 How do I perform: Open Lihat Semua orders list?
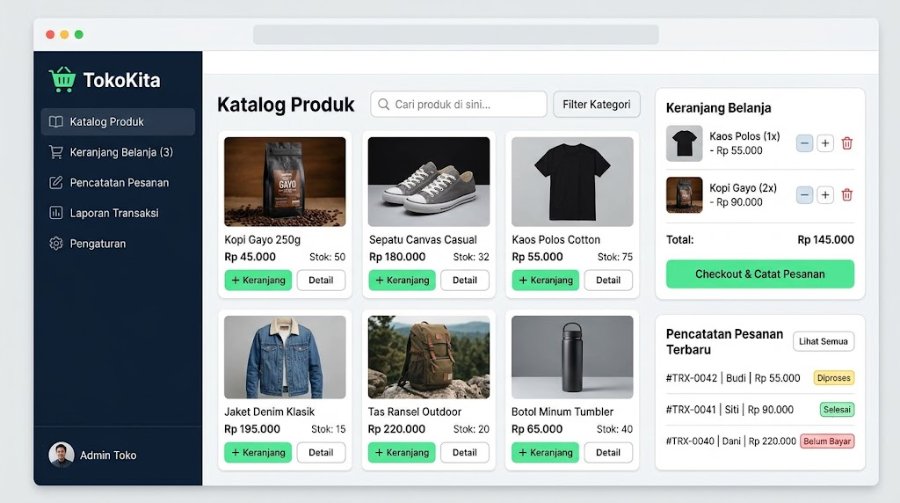coord(823,341)
